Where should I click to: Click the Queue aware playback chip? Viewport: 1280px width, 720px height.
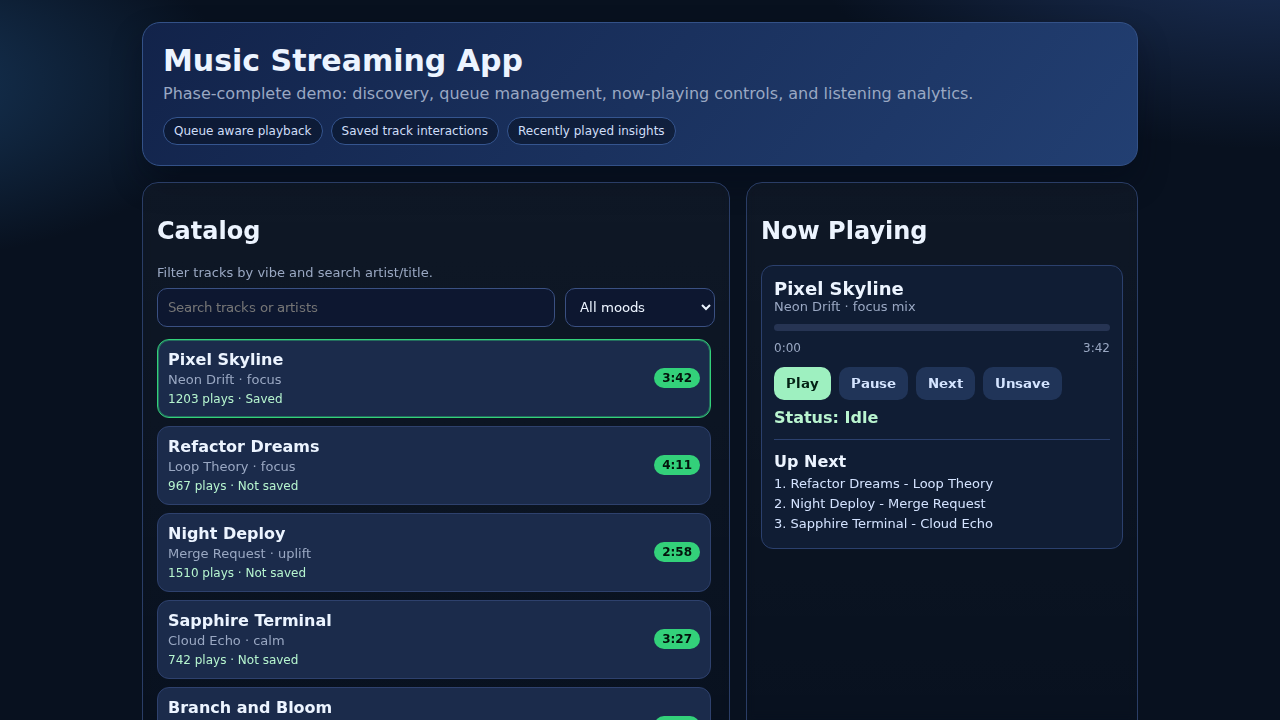click(242, 131)
